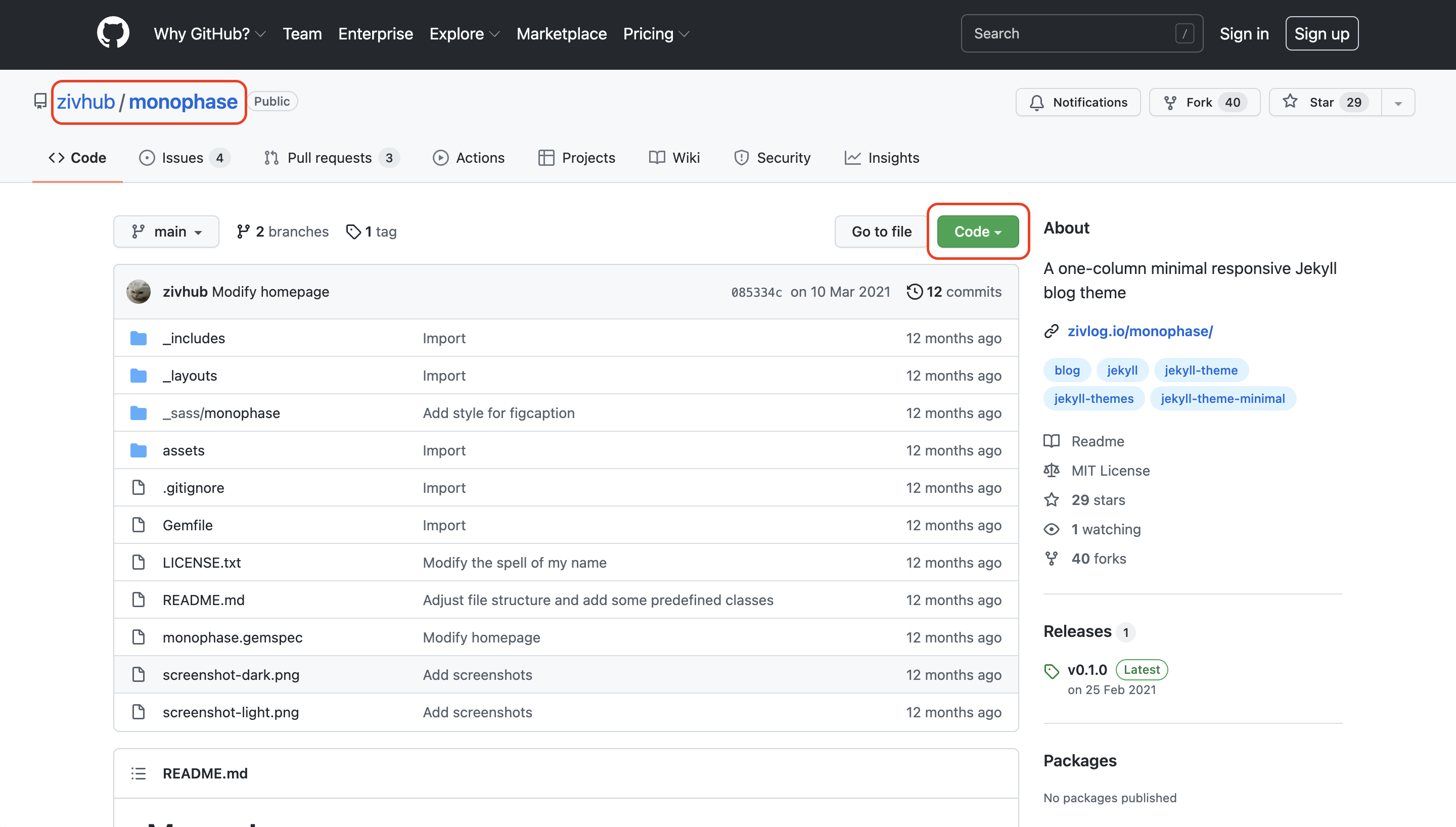This screenshot has width=1456, height=827.
Task: Click the link icon beside zivlog.io URL
Action: pos(1051,331)
